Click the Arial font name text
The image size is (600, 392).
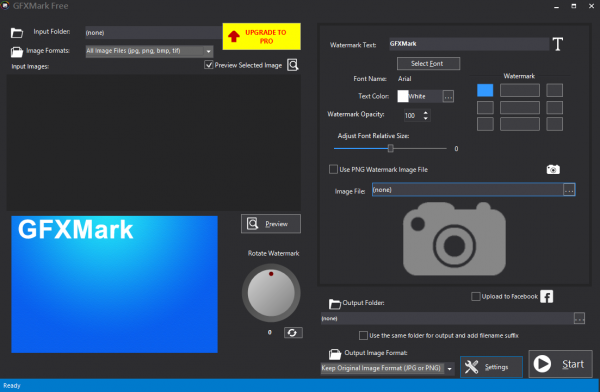[404, 78]
